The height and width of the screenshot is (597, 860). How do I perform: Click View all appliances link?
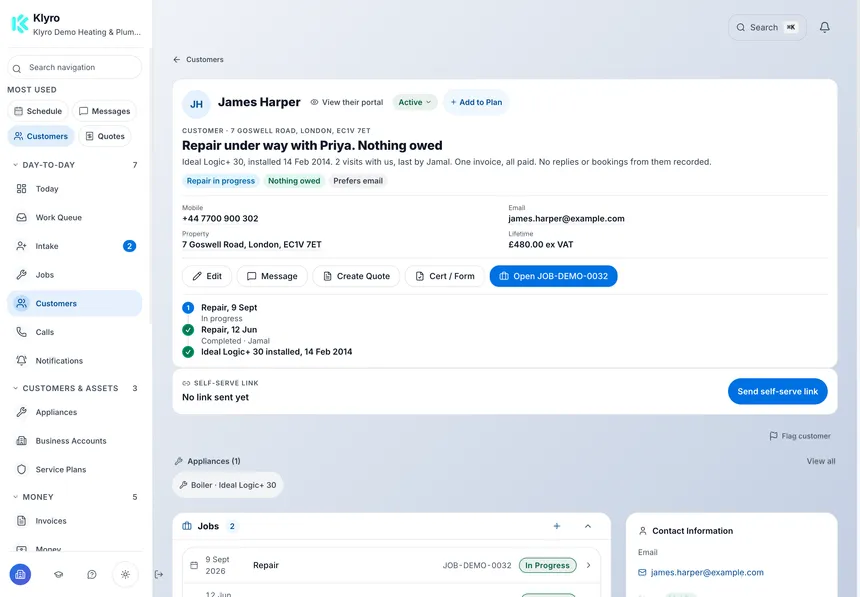tap(821, 461)
